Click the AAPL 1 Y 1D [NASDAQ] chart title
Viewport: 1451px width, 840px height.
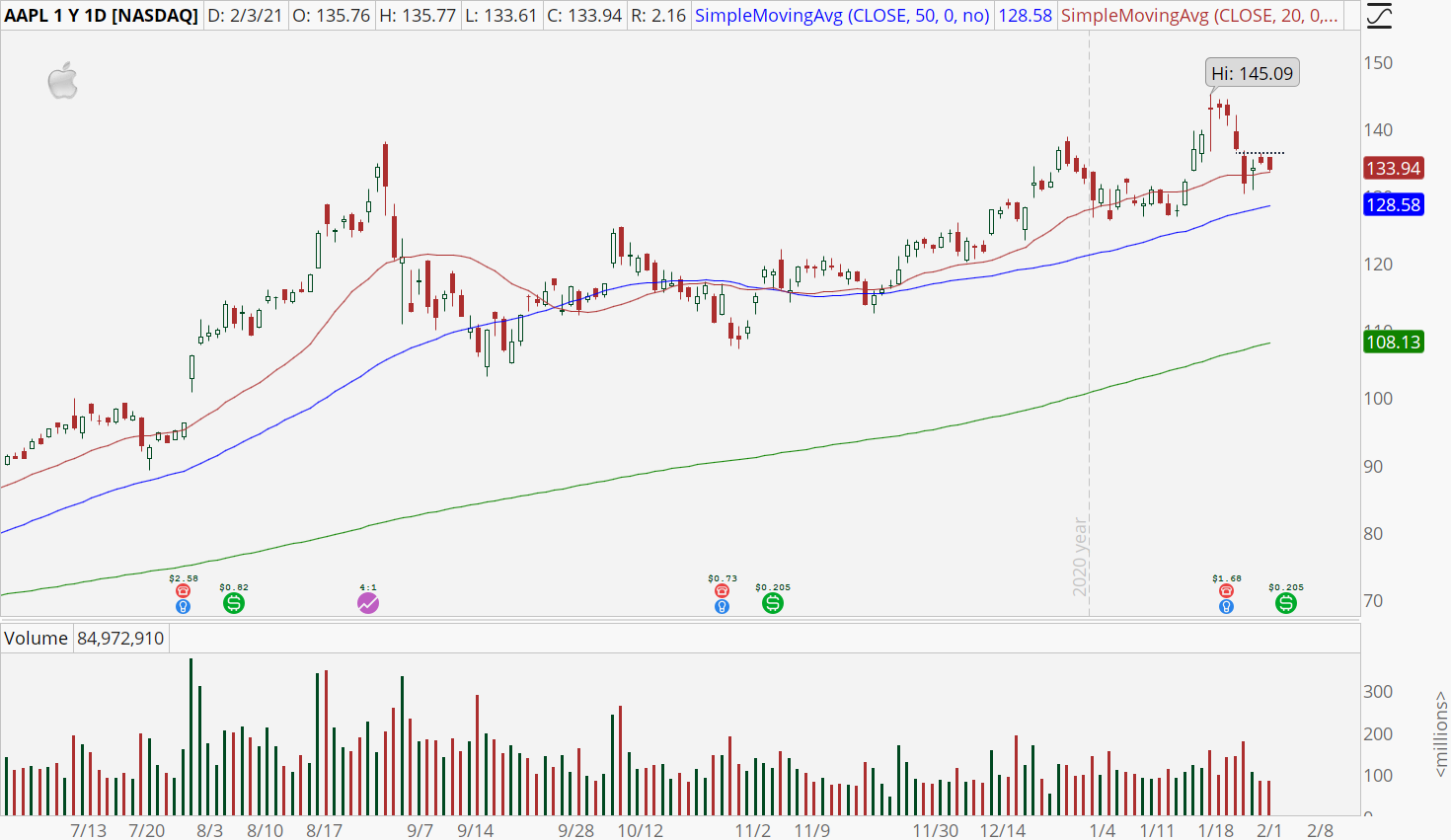click(x=101, y=16)
